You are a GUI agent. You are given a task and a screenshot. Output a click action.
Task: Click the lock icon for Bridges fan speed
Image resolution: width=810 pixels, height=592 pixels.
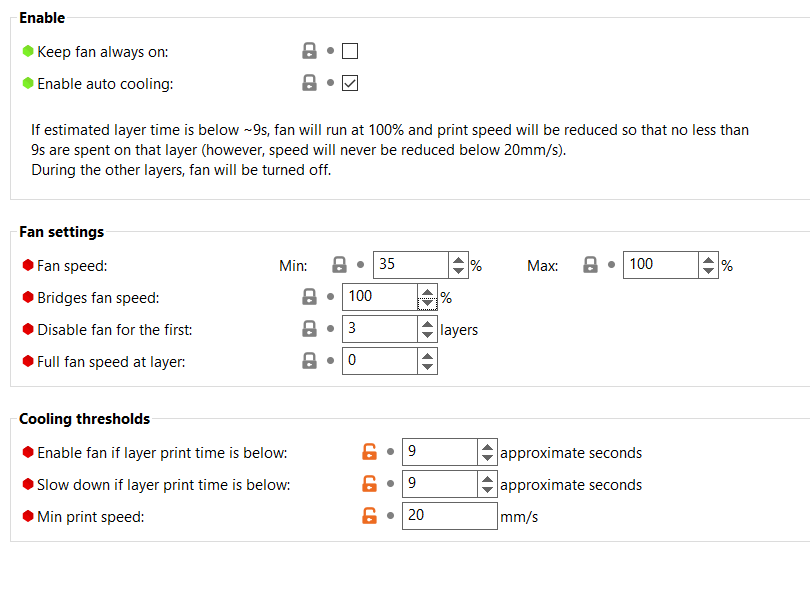(x=309, y=296)
